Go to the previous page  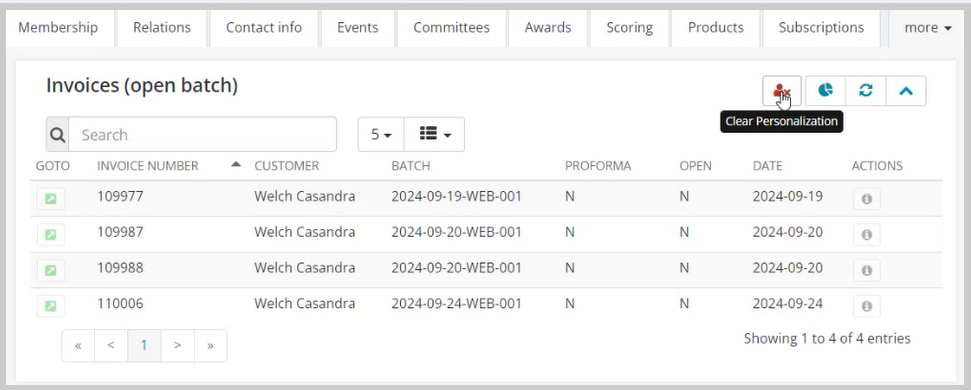(111, 345)
